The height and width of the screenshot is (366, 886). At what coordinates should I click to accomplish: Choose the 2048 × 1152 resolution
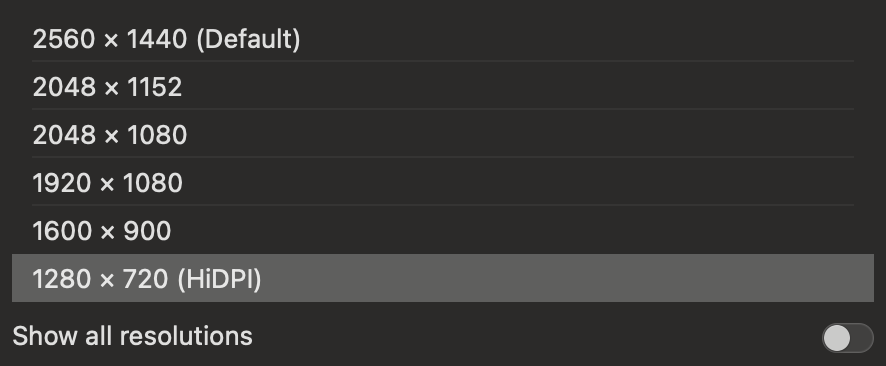coord(442,87)
